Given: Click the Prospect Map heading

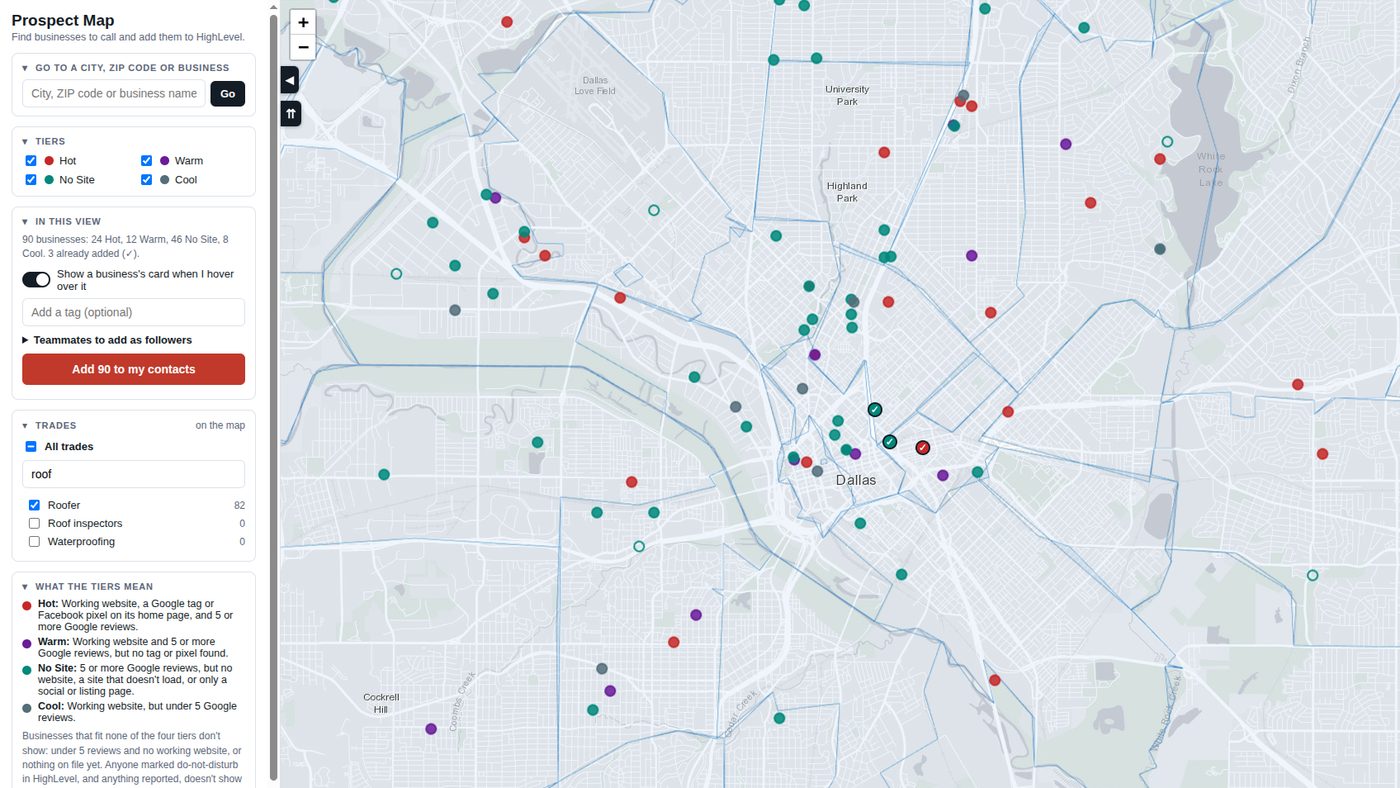Looking at the screenshot, I should tap(63, 20).
